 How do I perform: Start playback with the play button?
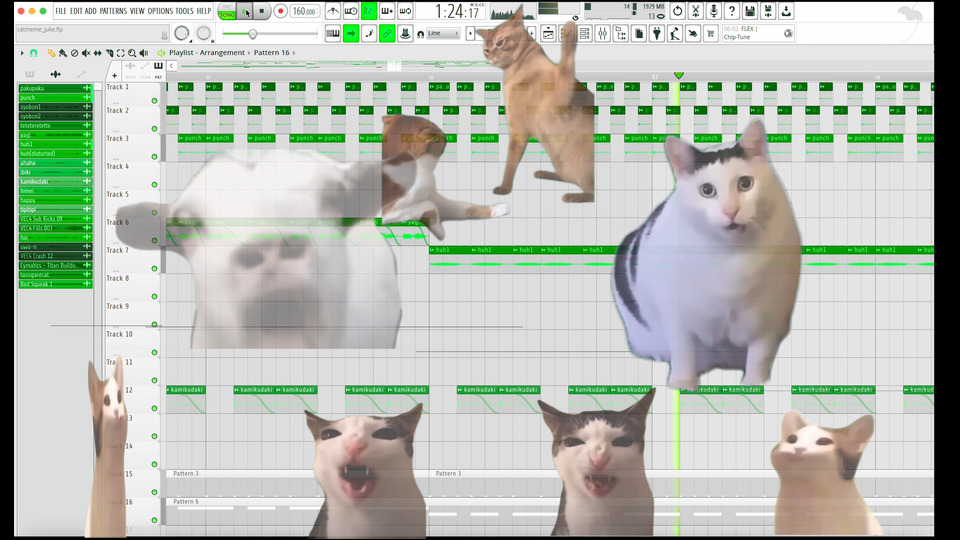(246, 11)
